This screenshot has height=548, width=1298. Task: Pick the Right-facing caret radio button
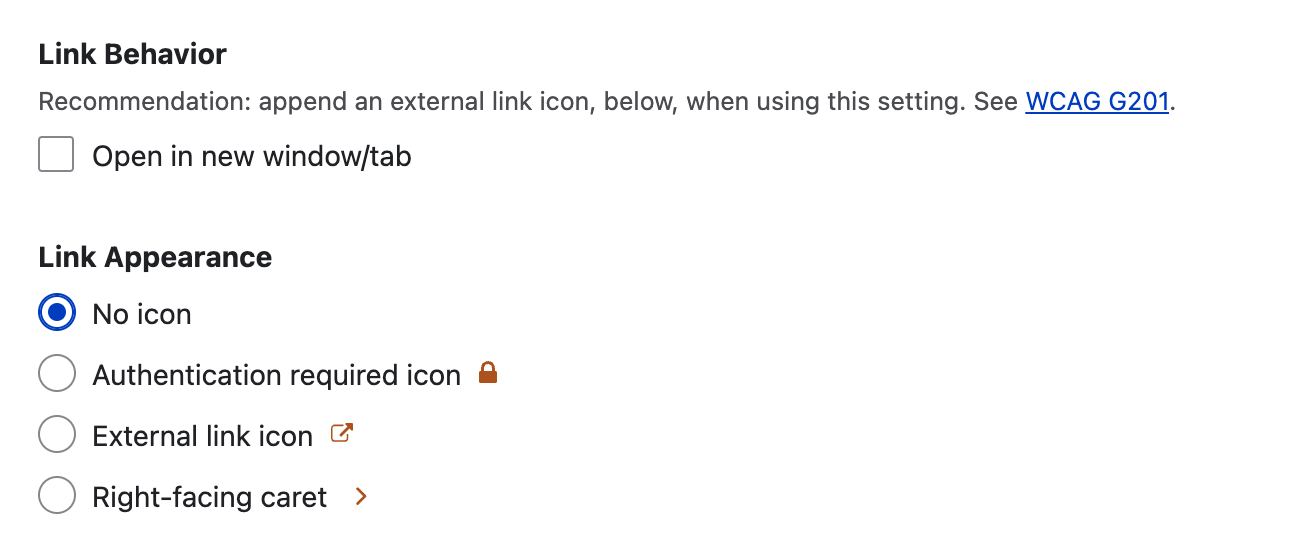(x=57, y=496)
